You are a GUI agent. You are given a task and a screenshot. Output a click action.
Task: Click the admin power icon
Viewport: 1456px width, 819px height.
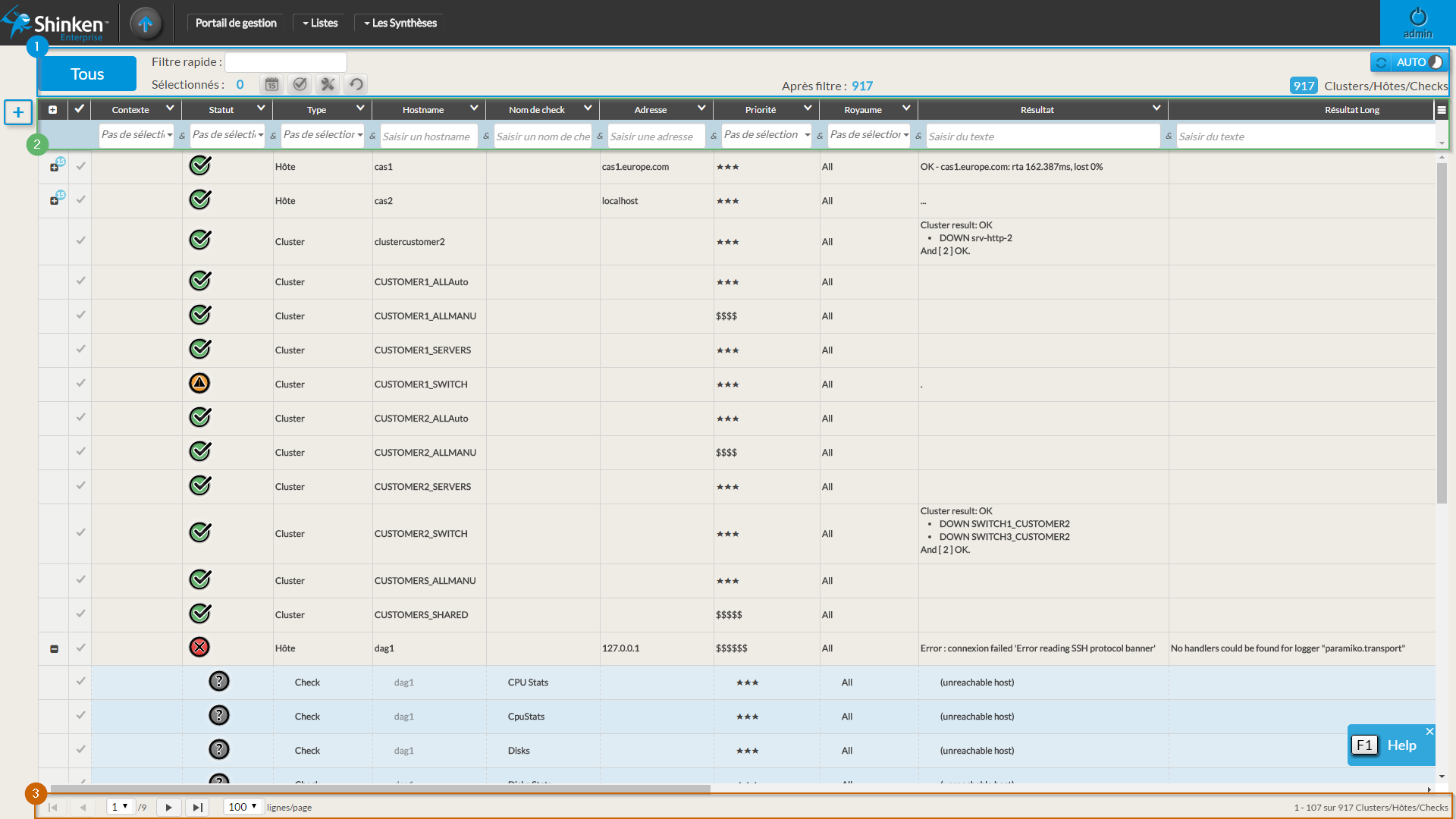(x=1418, y=18)
